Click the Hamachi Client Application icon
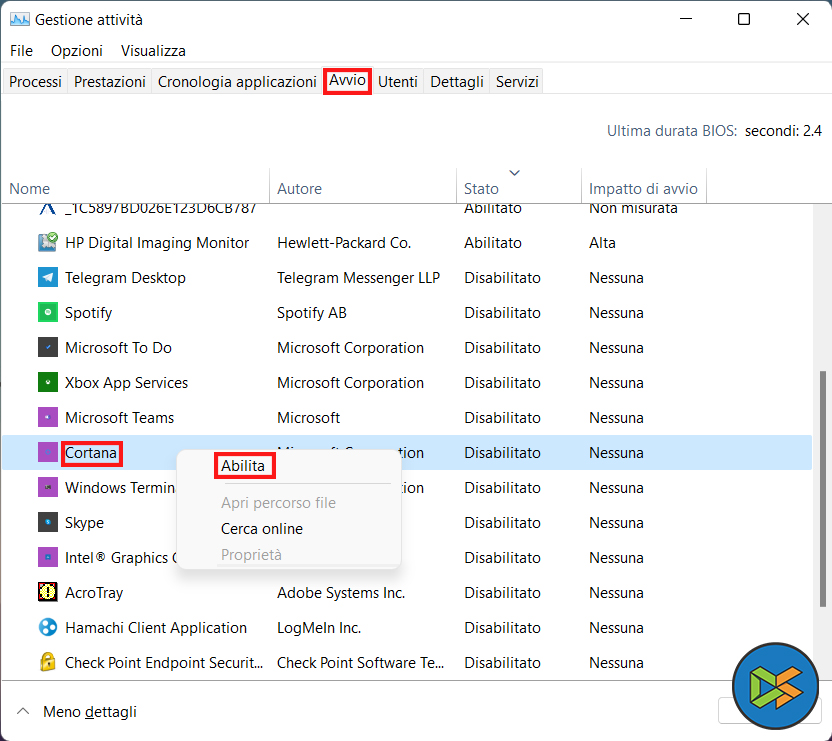The height and width of the screenshot is (741, 832). tap(47, 627)
